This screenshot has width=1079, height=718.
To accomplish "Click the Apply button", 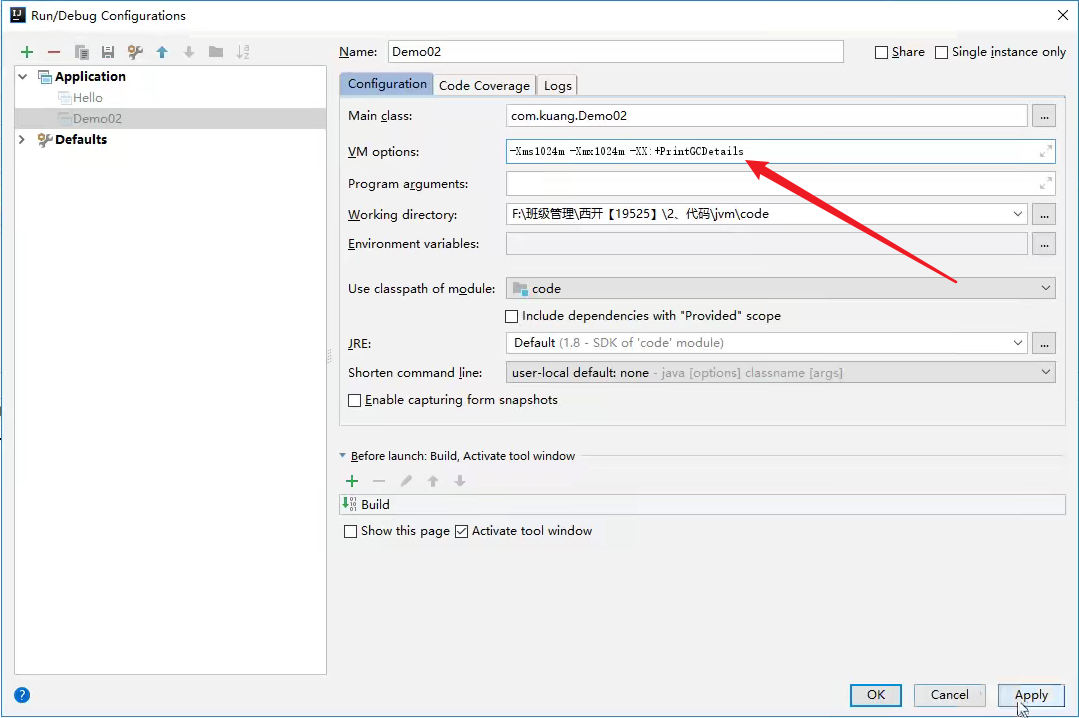I will tap(1031, 695).
